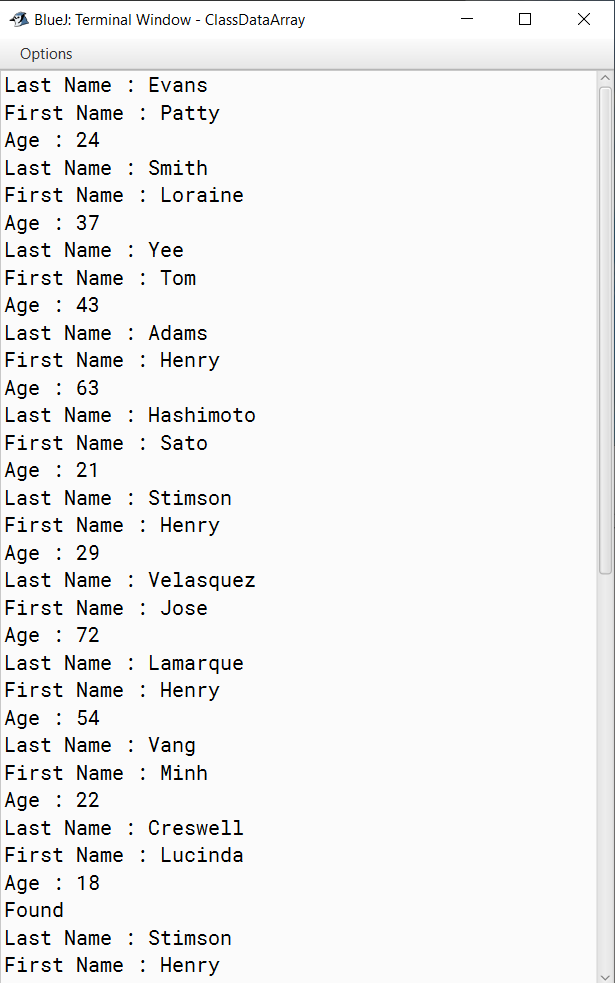
Task: Click the window title text ClassDataArray
Action: click(255, 20)
